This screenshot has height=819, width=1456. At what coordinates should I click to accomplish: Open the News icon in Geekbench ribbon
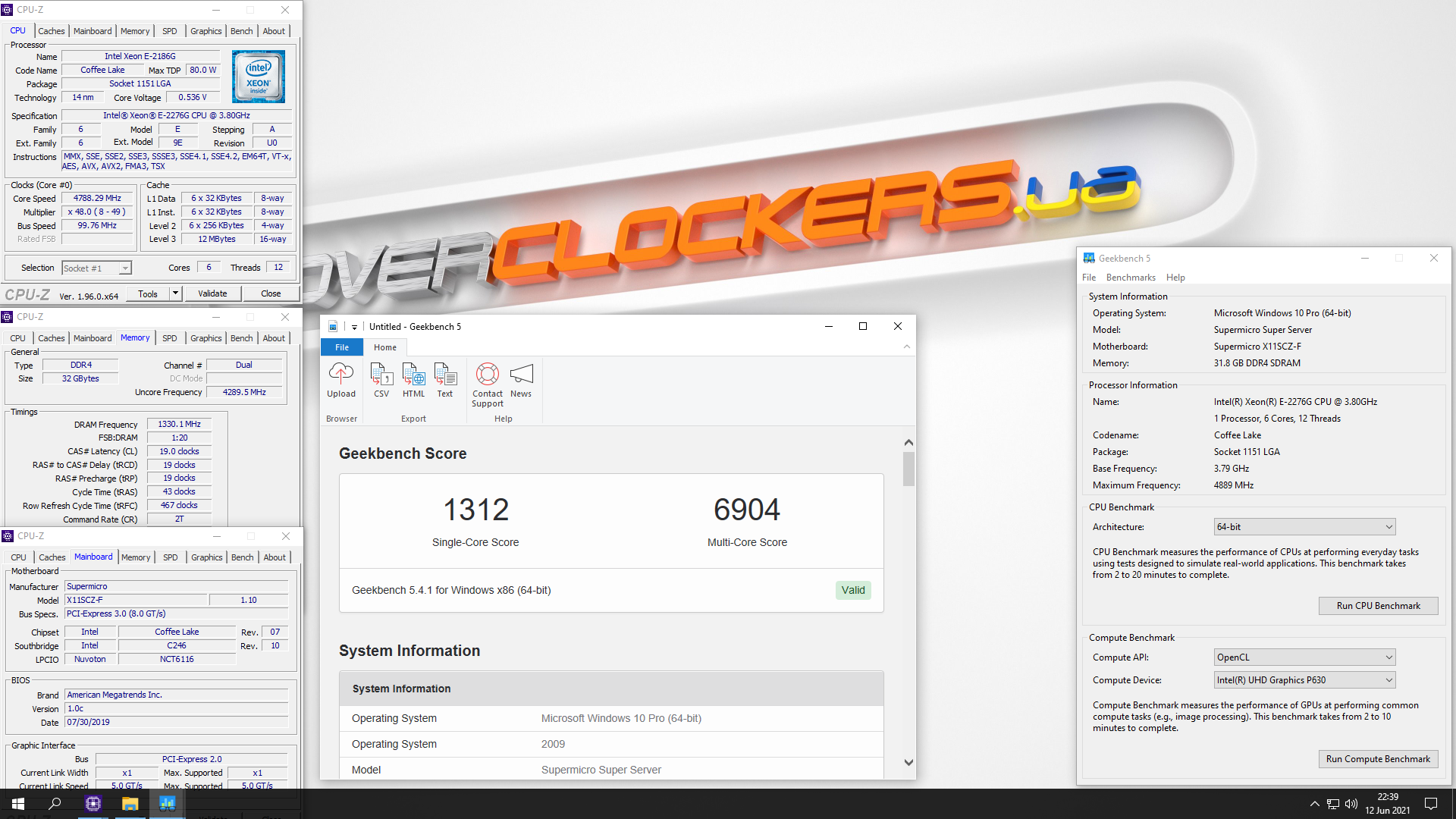point(521,380)
